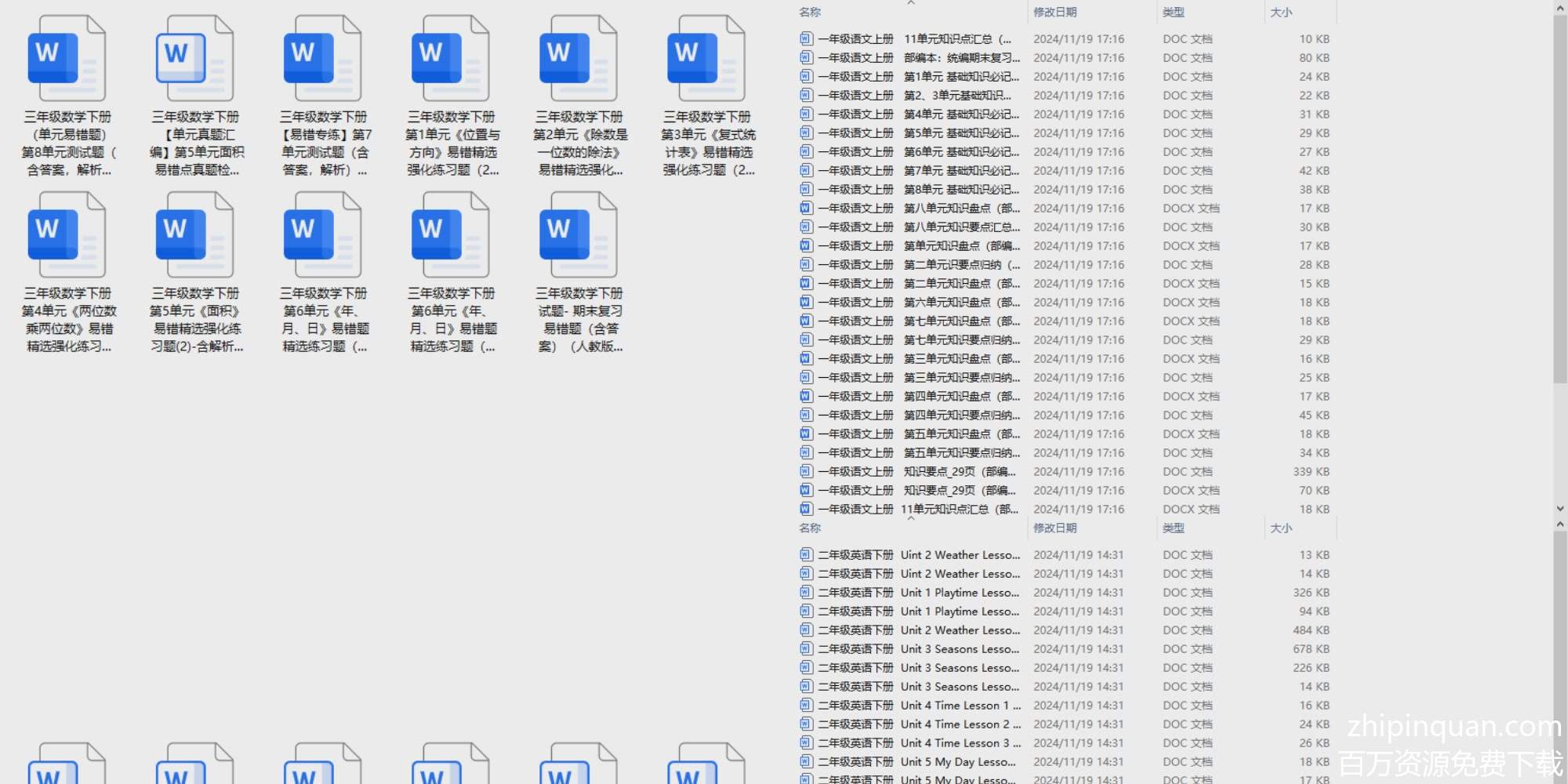
Task: Select the 第5单元《面积》易错精选 document icon
Action: (194, 235)
